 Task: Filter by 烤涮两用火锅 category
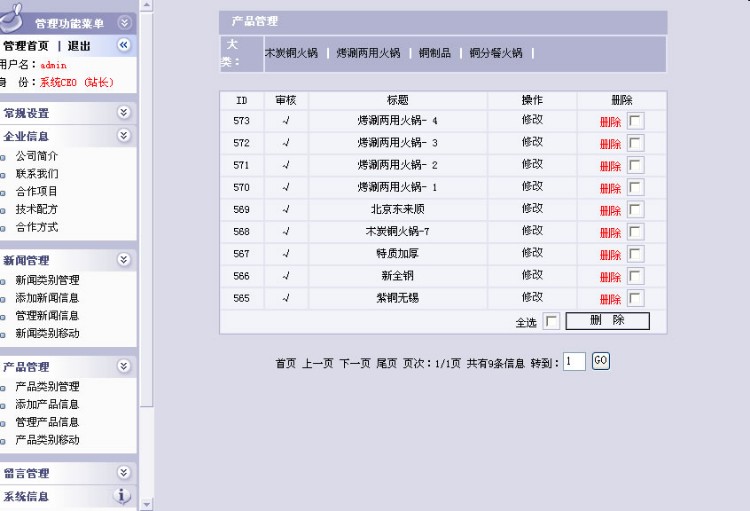(x=368, y=53)
